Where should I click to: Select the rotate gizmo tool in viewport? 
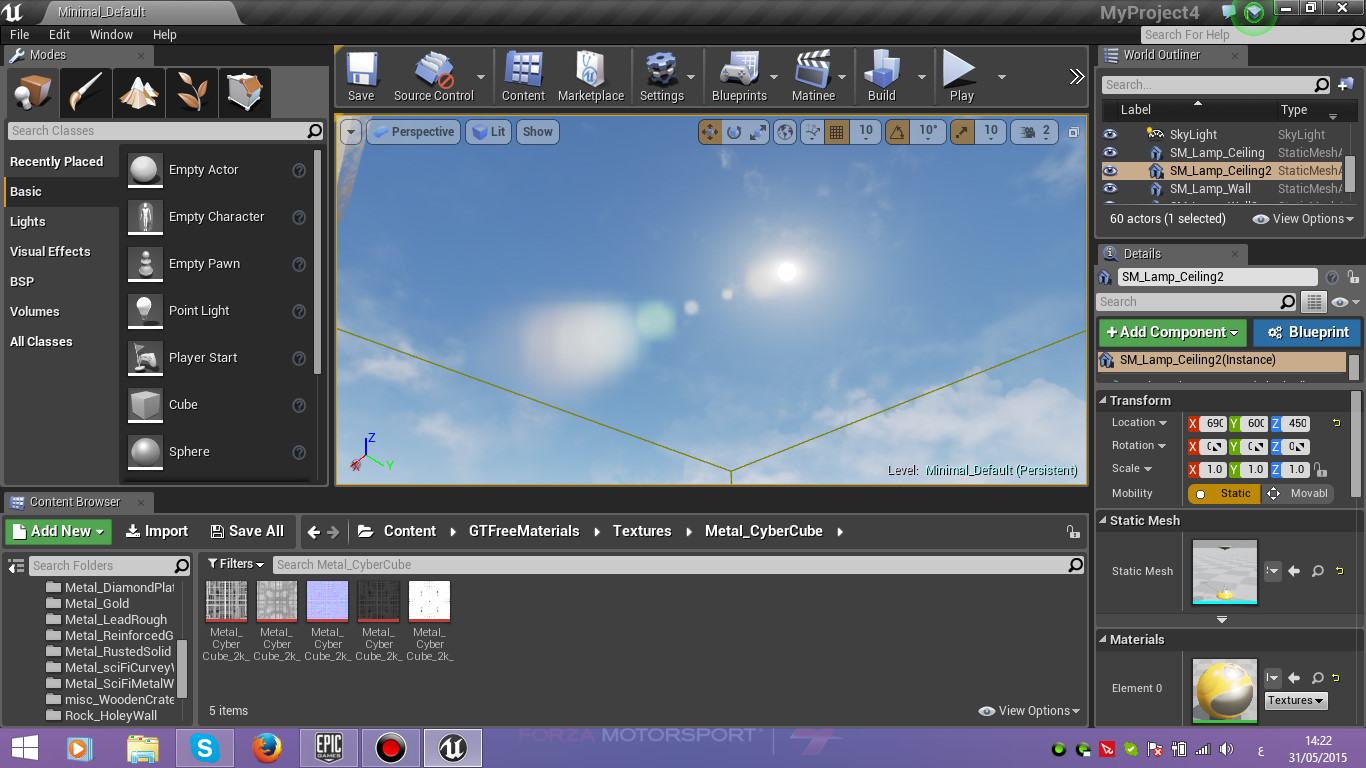[734, 131]
